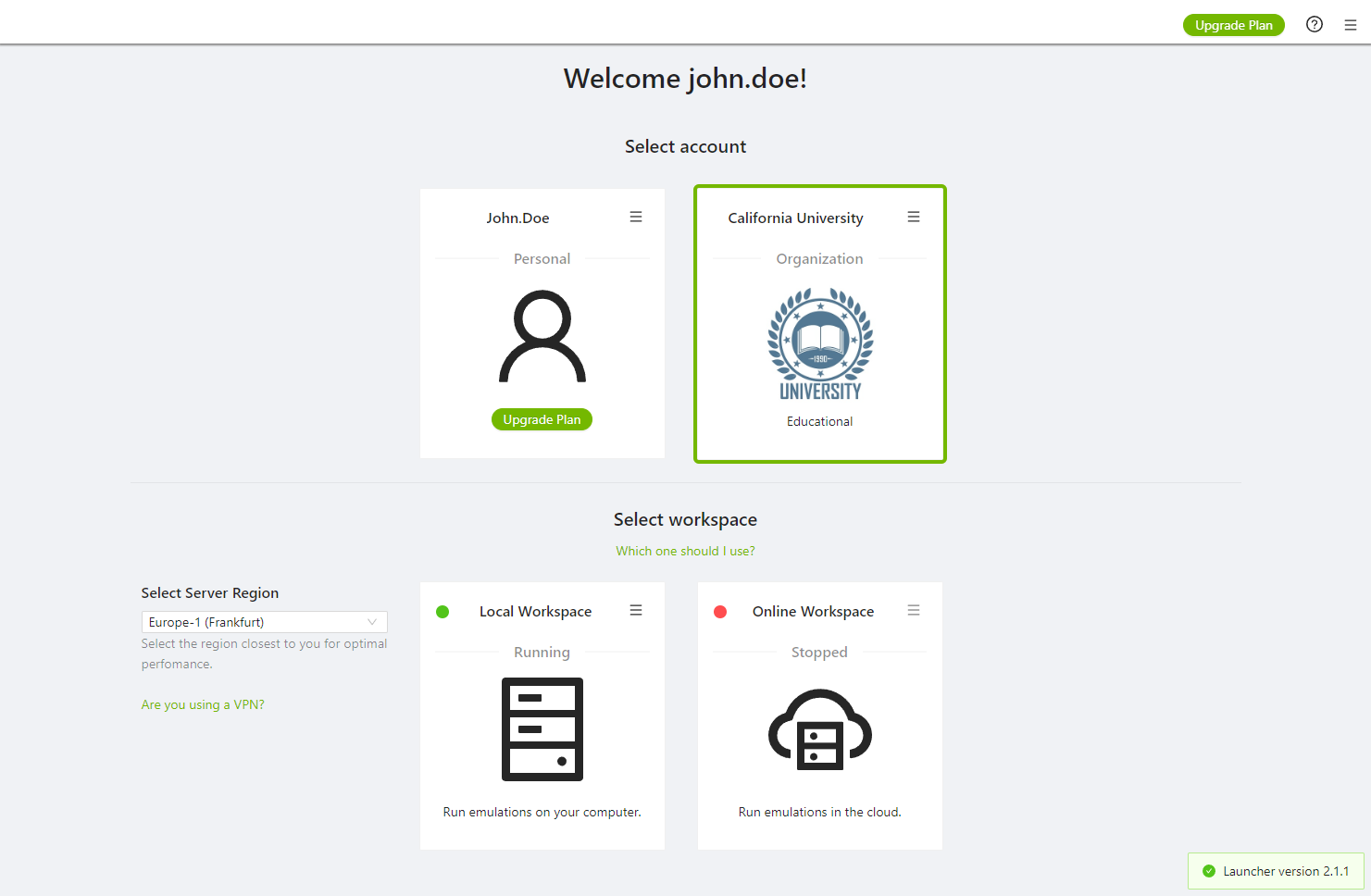Image resolution: width=1371 pixels, height=896 pixels.
Task: Open California University account options menu
Action: 914,217
